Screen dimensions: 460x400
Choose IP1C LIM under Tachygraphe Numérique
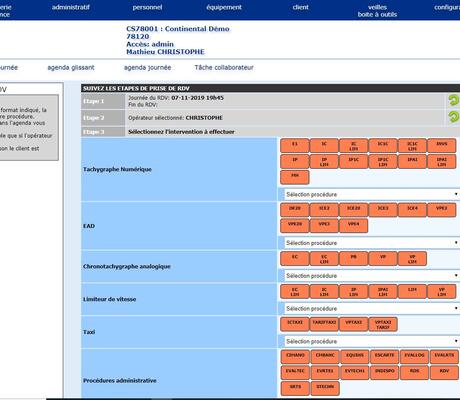pyautogui.click(x=383, y=161)
